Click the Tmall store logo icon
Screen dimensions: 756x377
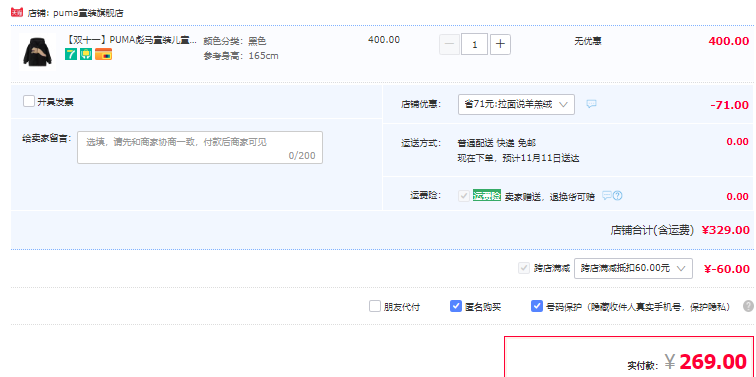point(17,13)
